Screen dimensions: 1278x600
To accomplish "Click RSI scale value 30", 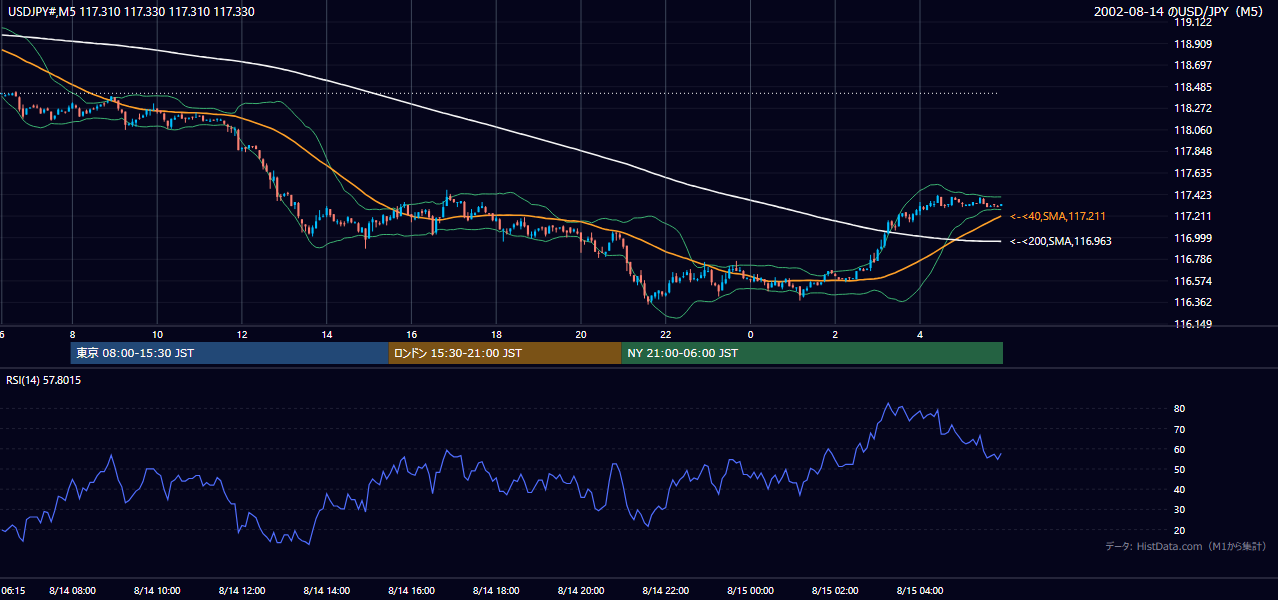I will [1180, 510].
